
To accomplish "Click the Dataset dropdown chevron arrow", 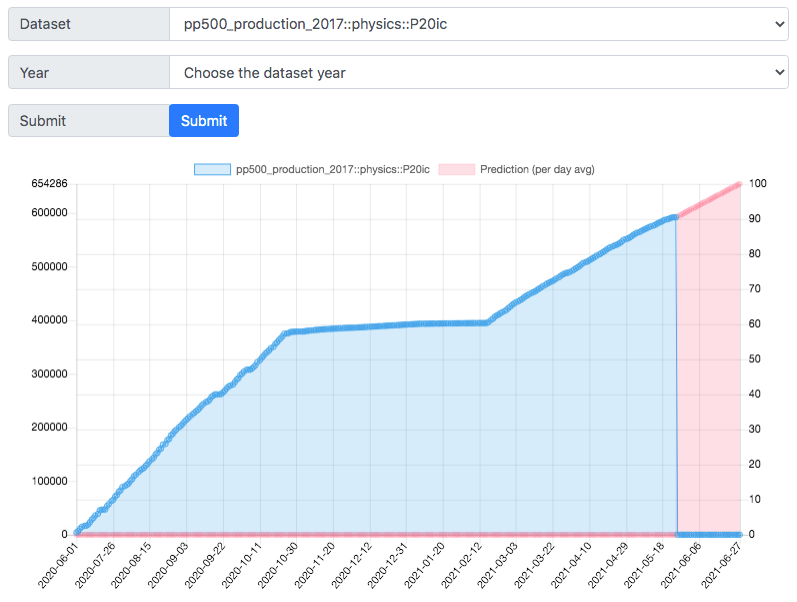I will [779, 24].
